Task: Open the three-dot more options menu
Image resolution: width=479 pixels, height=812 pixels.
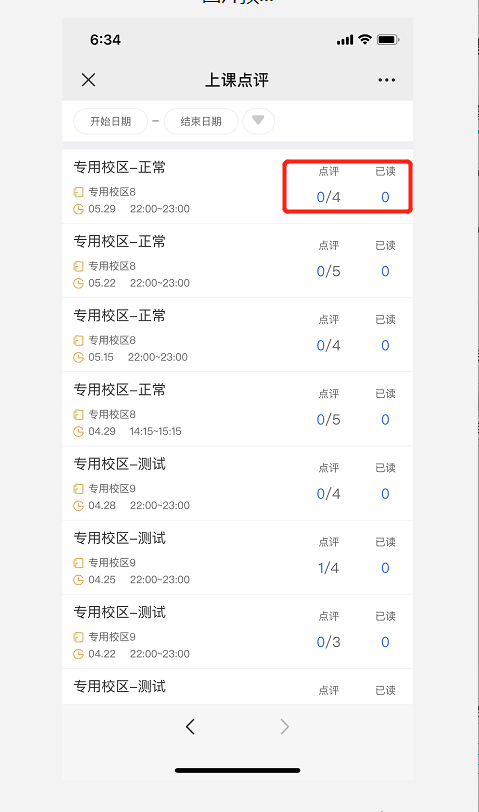Action: pyautogui.click(x=386, y=80)
